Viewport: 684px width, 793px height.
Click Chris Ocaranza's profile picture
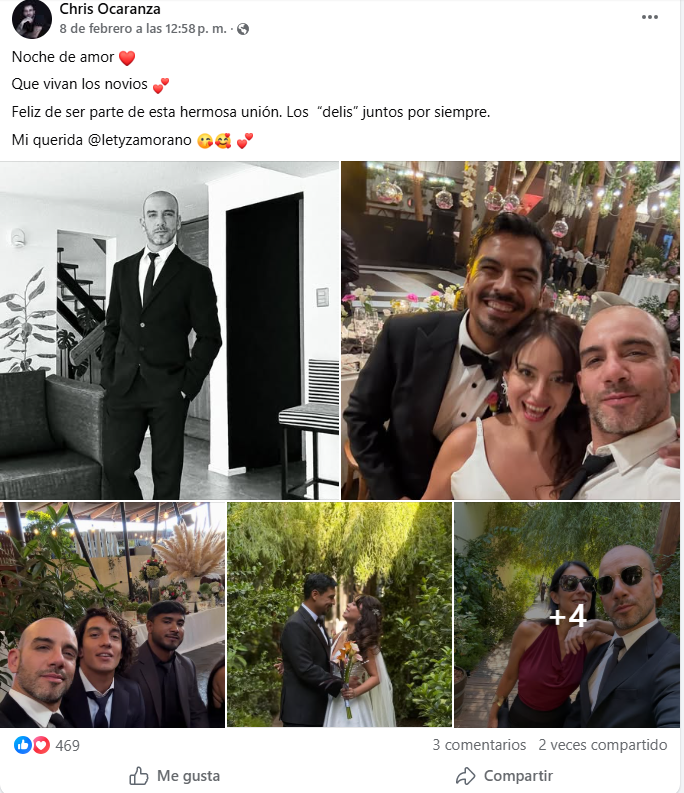coord(32,19)
